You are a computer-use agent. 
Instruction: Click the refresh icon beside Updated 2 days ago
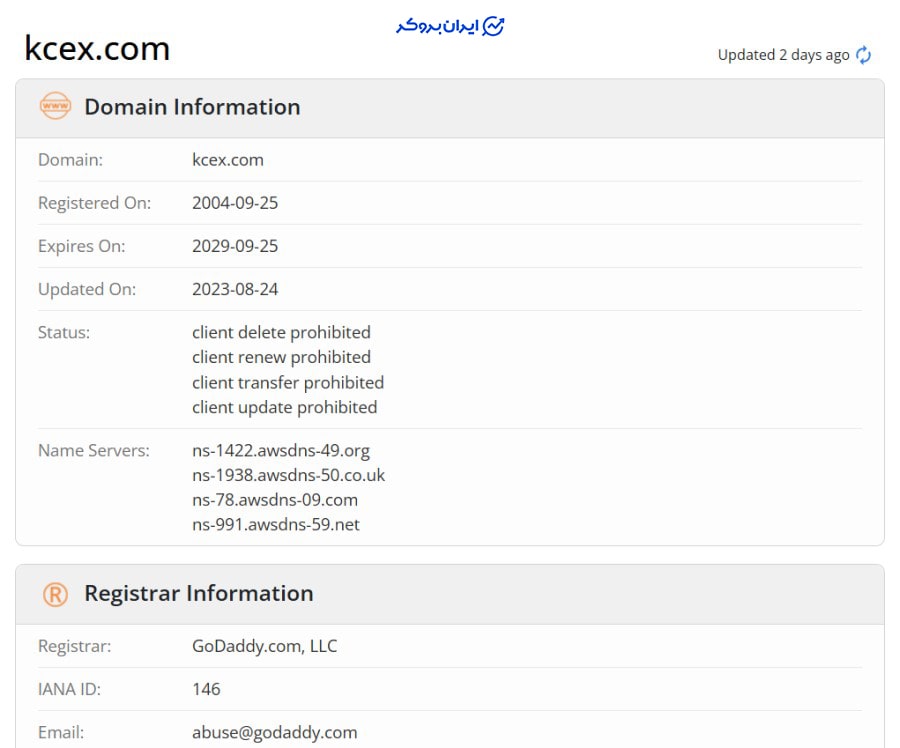pos(863,55)
